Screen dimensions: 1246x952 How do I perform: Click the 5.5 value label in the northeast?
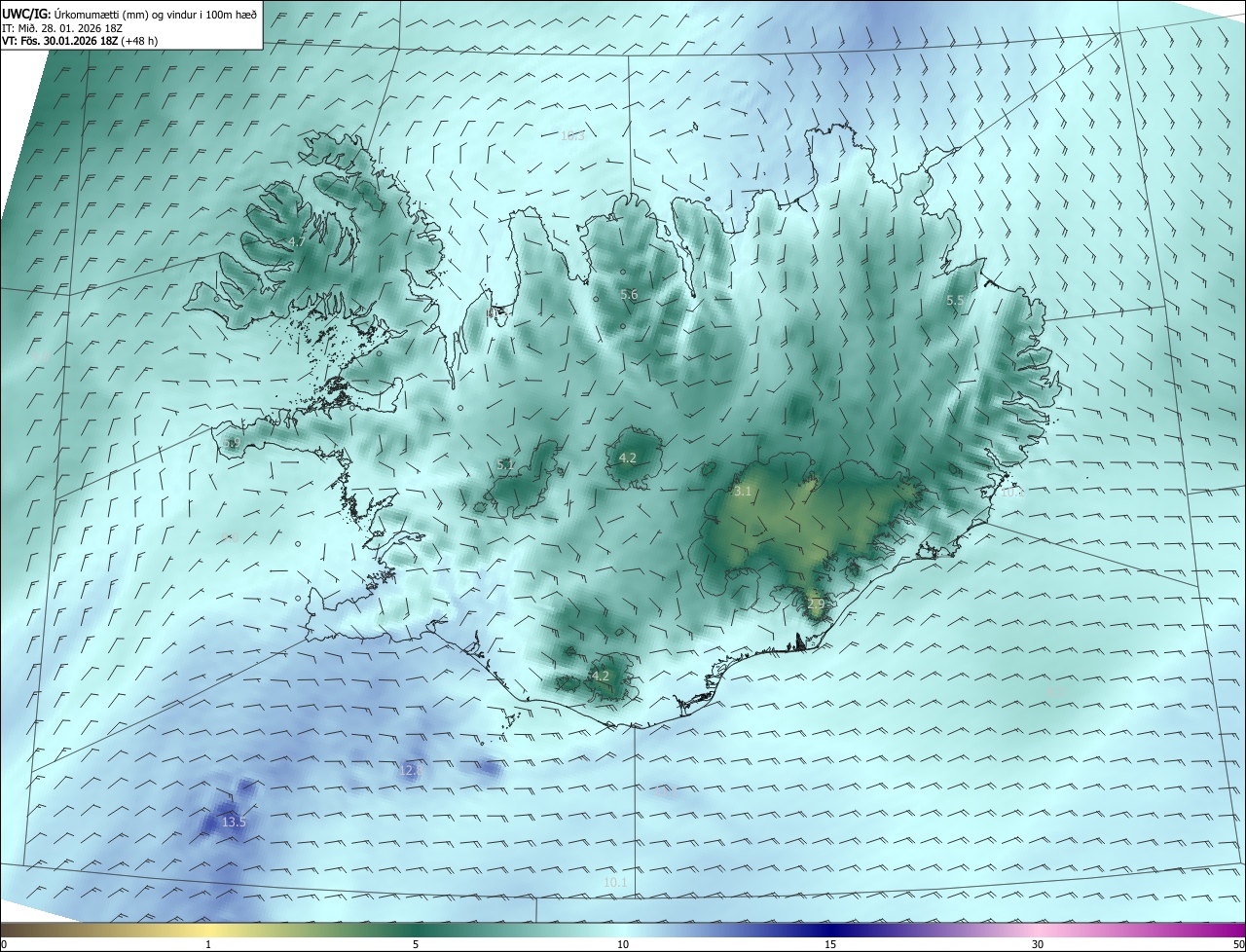coord(955,301)
